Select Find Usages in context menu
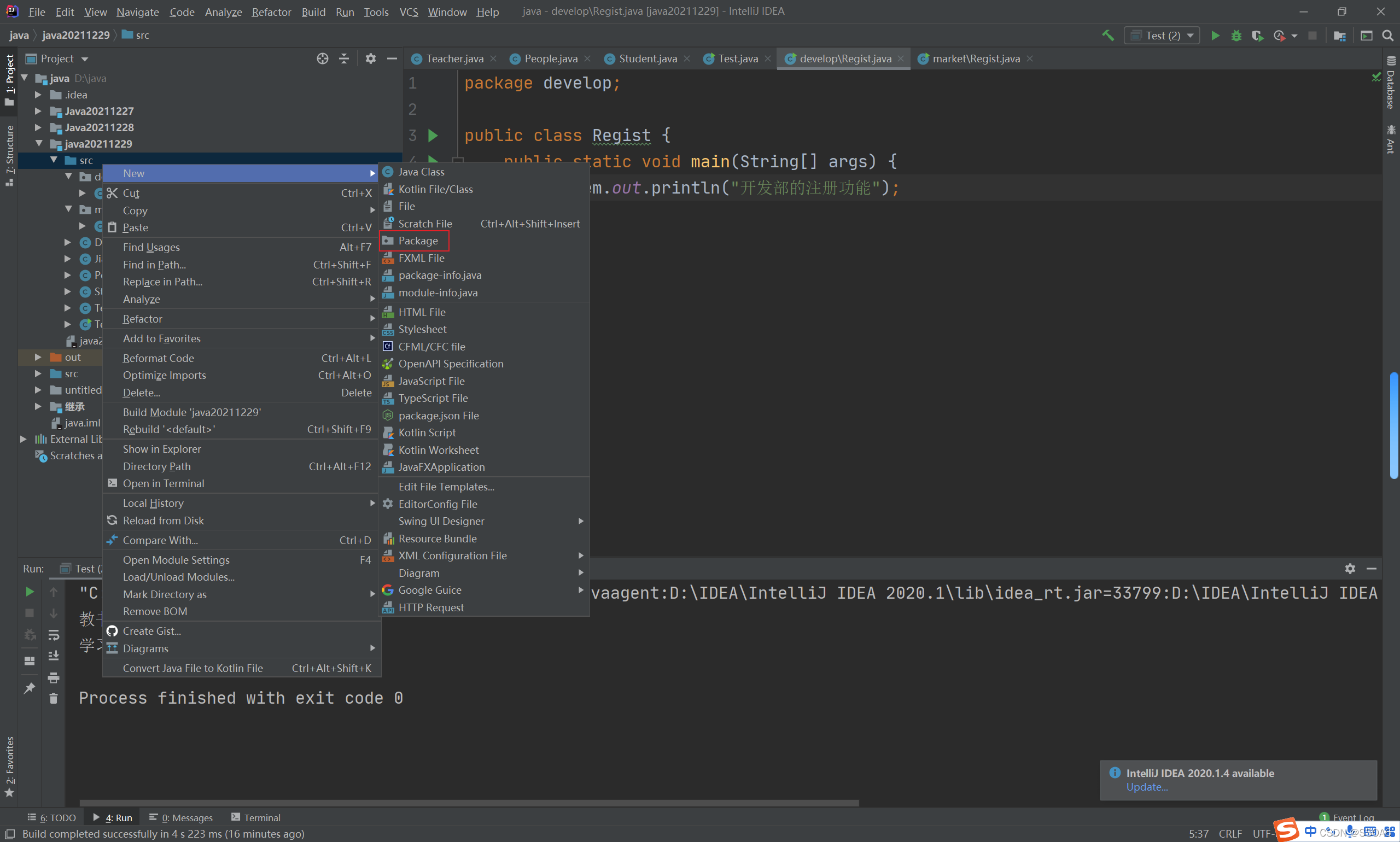The height and width of the screenshot is (842, 1400). tap(241, 247)
